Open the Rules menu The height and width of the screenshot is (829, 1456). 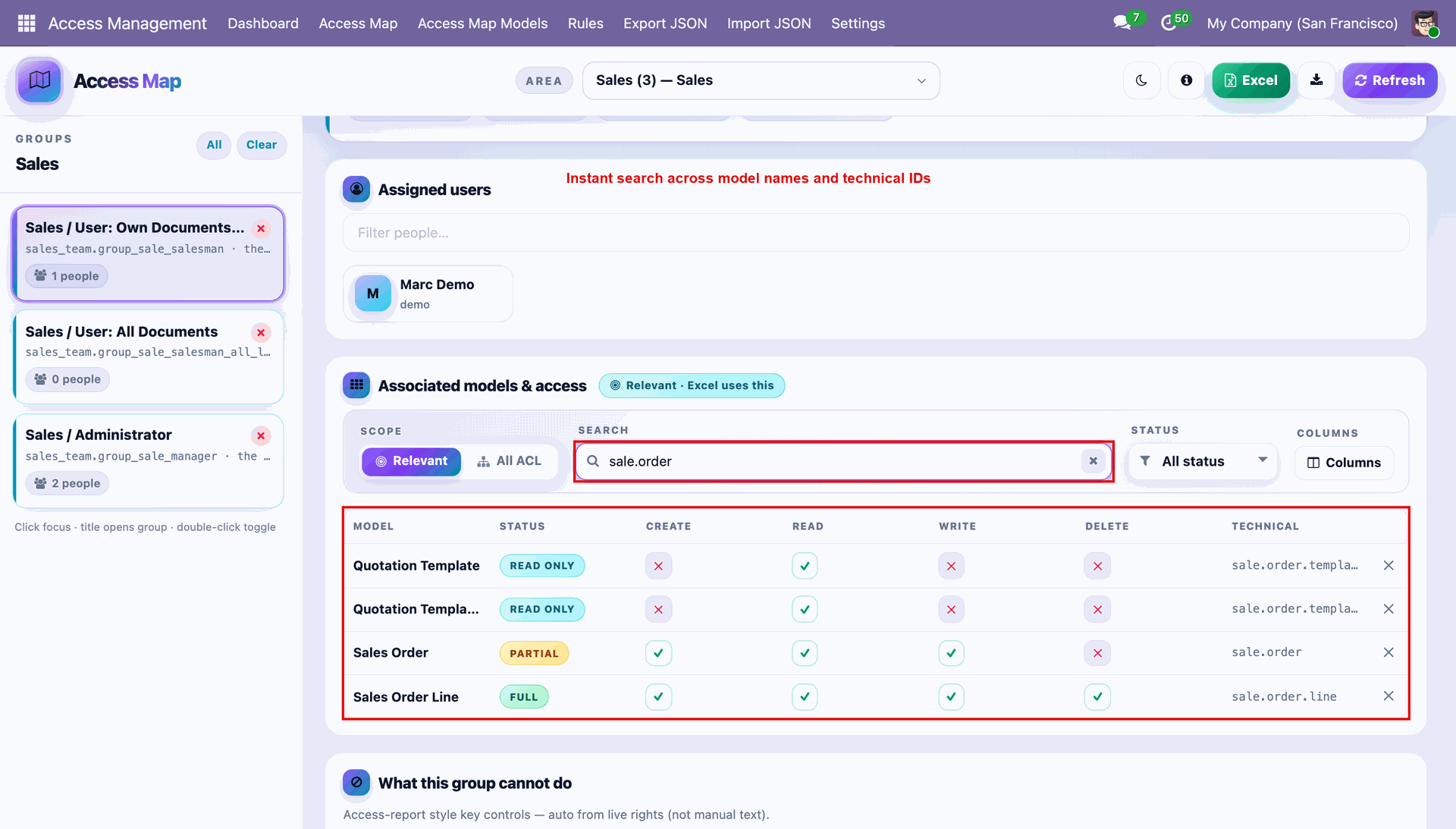point(585,24)
